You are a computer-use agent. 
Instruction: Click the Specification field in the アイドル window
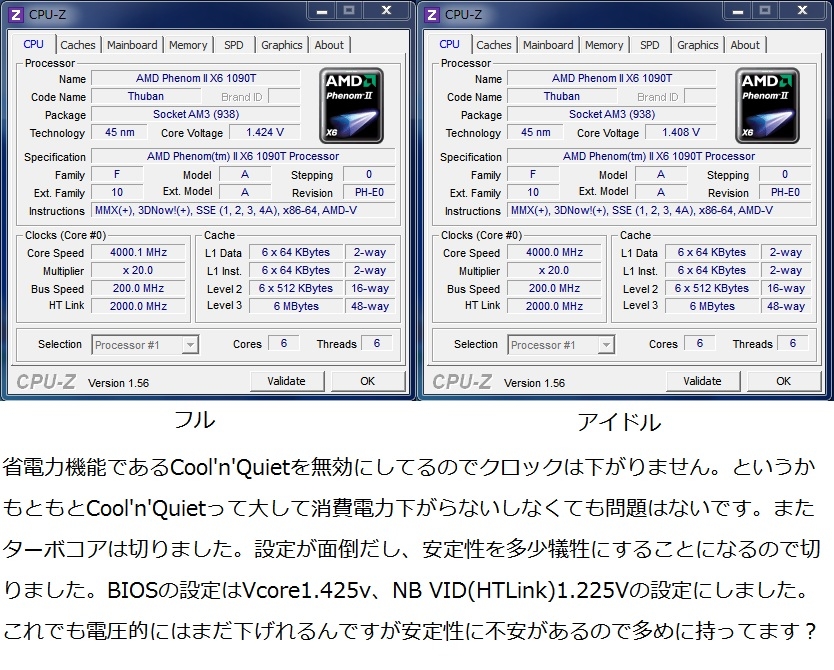tap(659, 156)
